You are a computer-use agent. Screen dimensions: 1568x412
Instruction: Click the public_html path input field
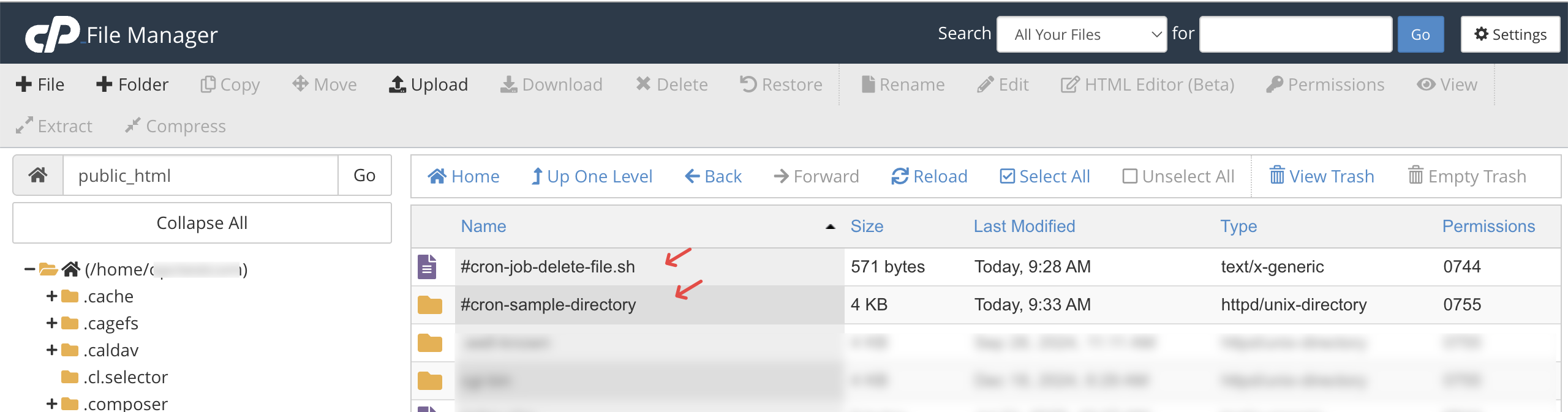(201, 176)
